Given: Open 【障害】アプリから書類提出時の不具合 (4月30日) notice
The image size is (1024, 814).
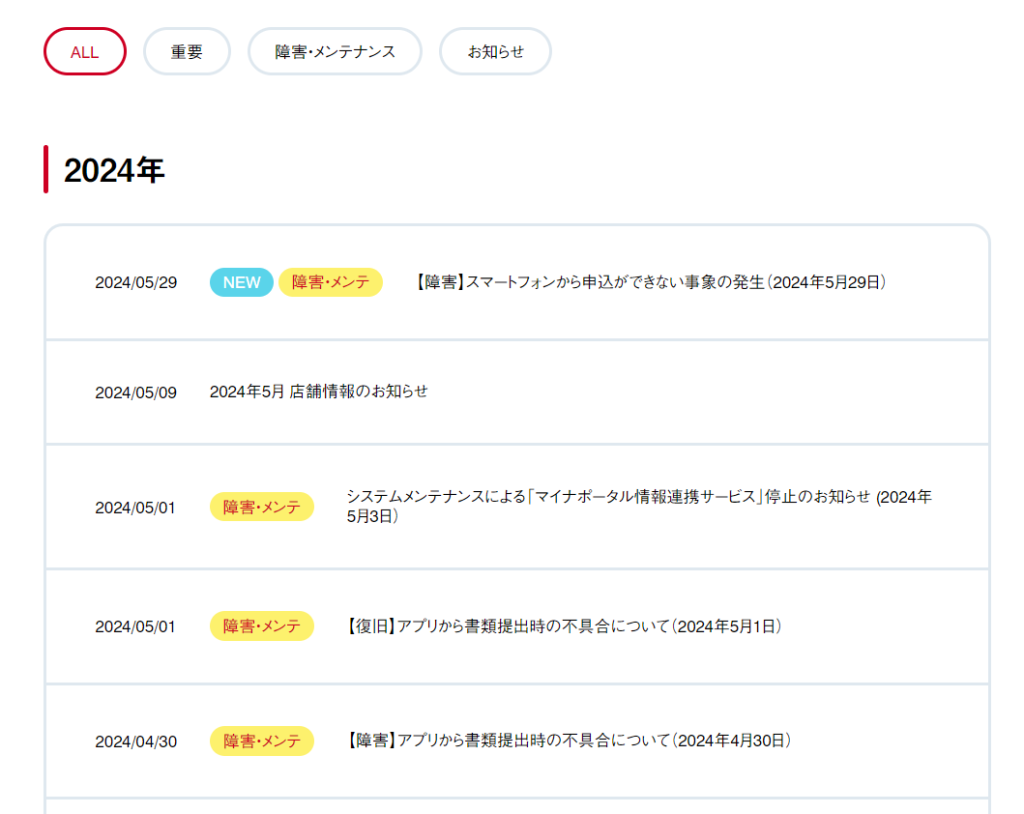Looking at the screenshot, I should [x=568, y=741].
